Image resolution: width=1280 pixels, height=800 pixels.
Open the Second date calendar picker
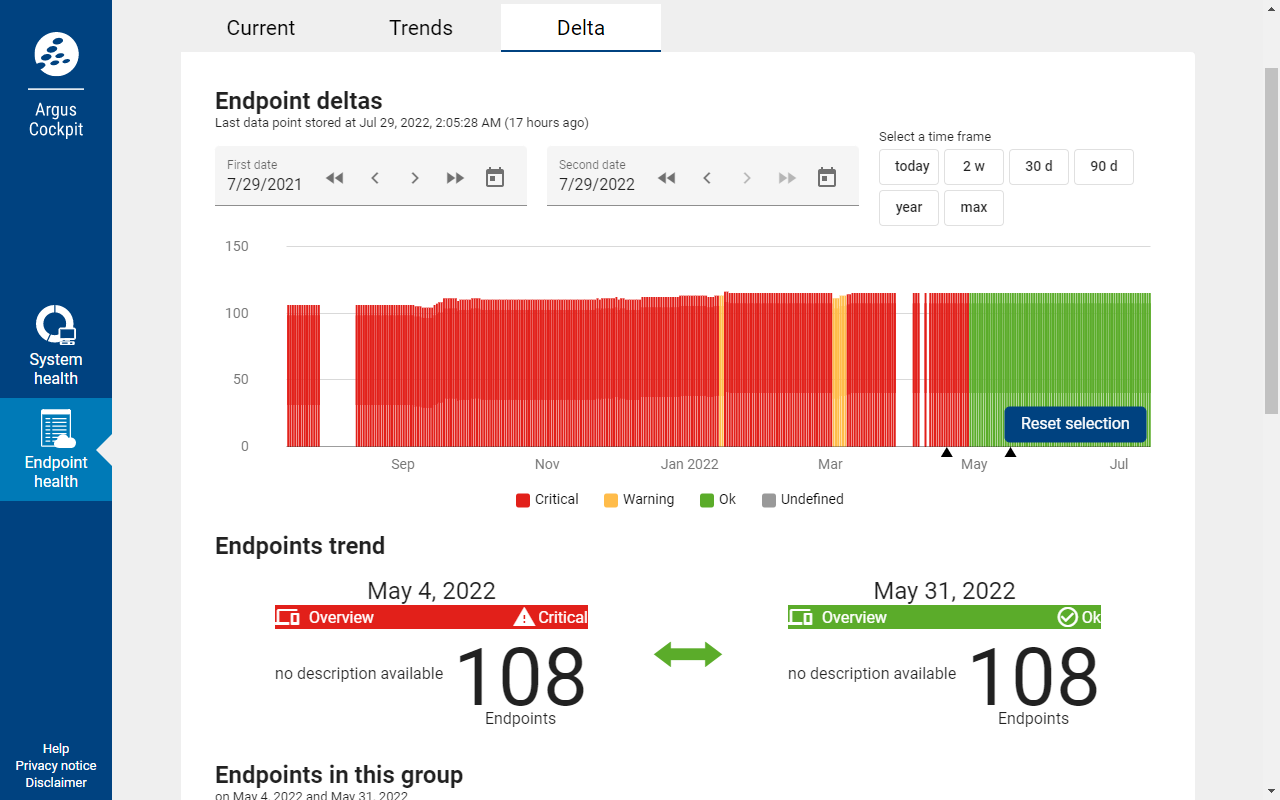pos(827,178)
